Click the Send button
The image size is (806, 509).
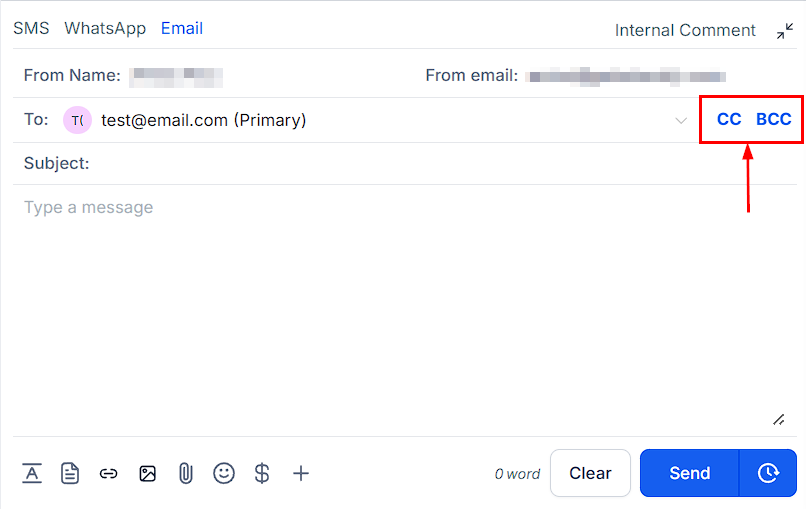coord(689,473)
